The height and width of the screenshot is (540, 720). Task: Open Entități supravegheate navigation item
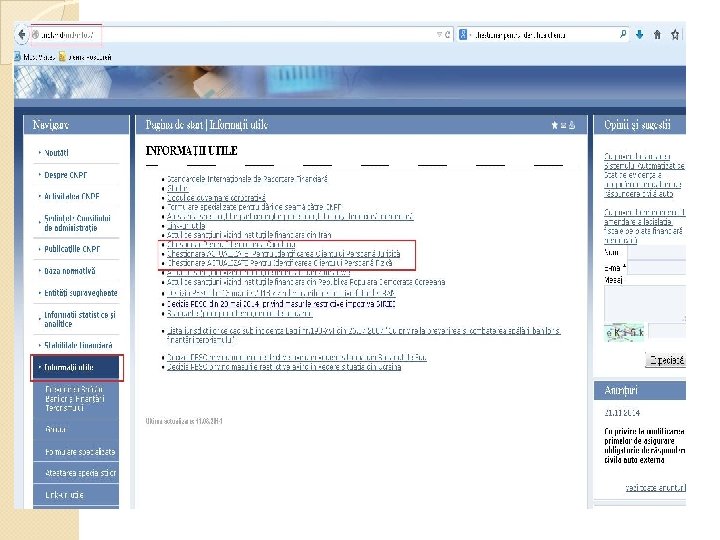click(81, 293)
